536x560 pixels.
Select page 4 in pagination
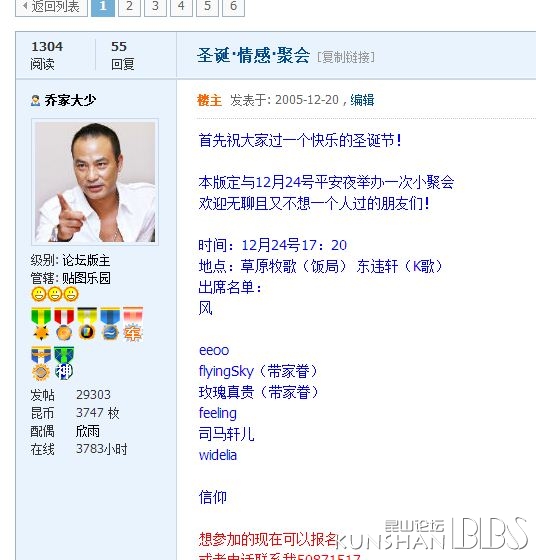181,6
